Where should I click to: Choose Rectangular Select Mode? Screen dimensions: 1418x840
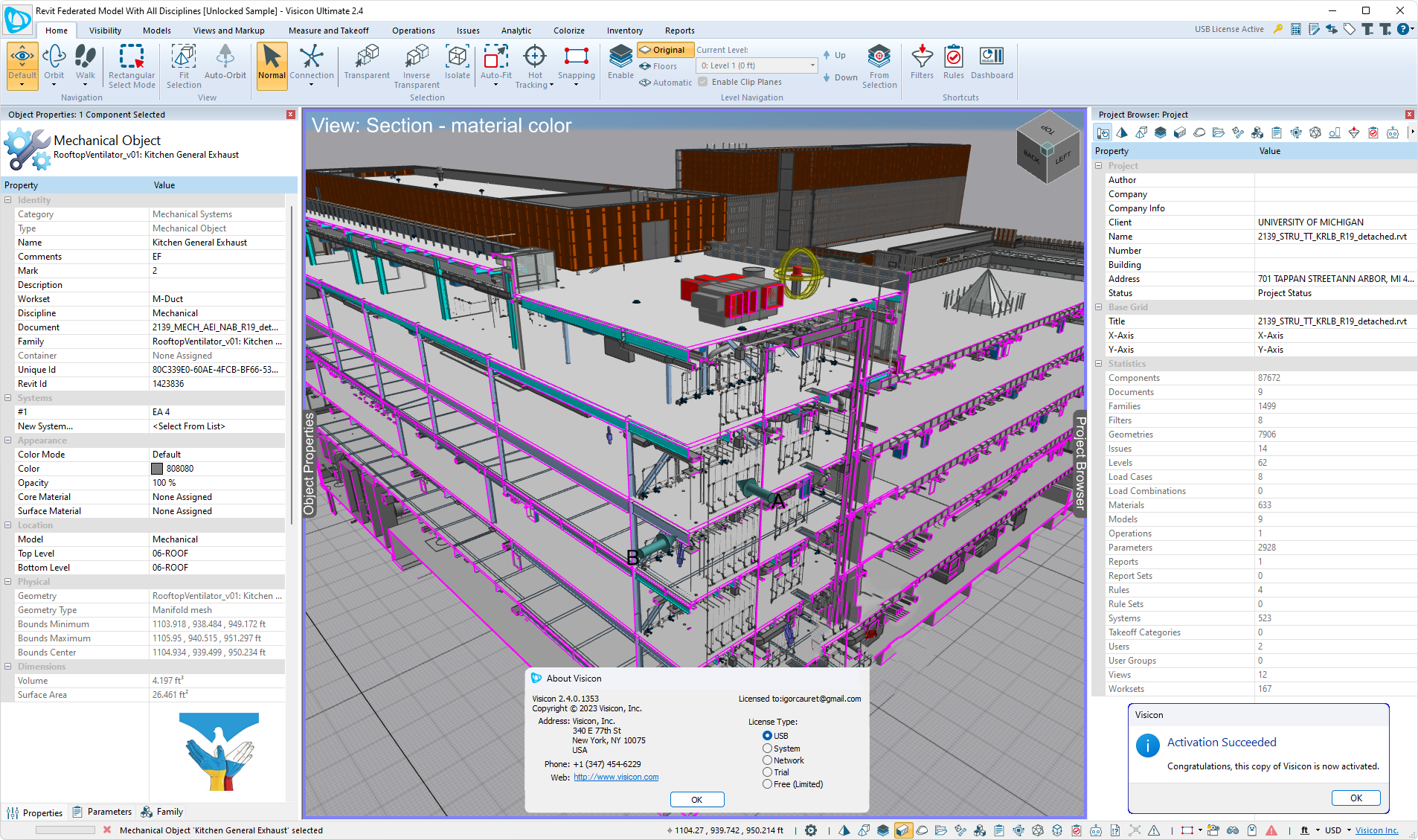coord(132,65)
